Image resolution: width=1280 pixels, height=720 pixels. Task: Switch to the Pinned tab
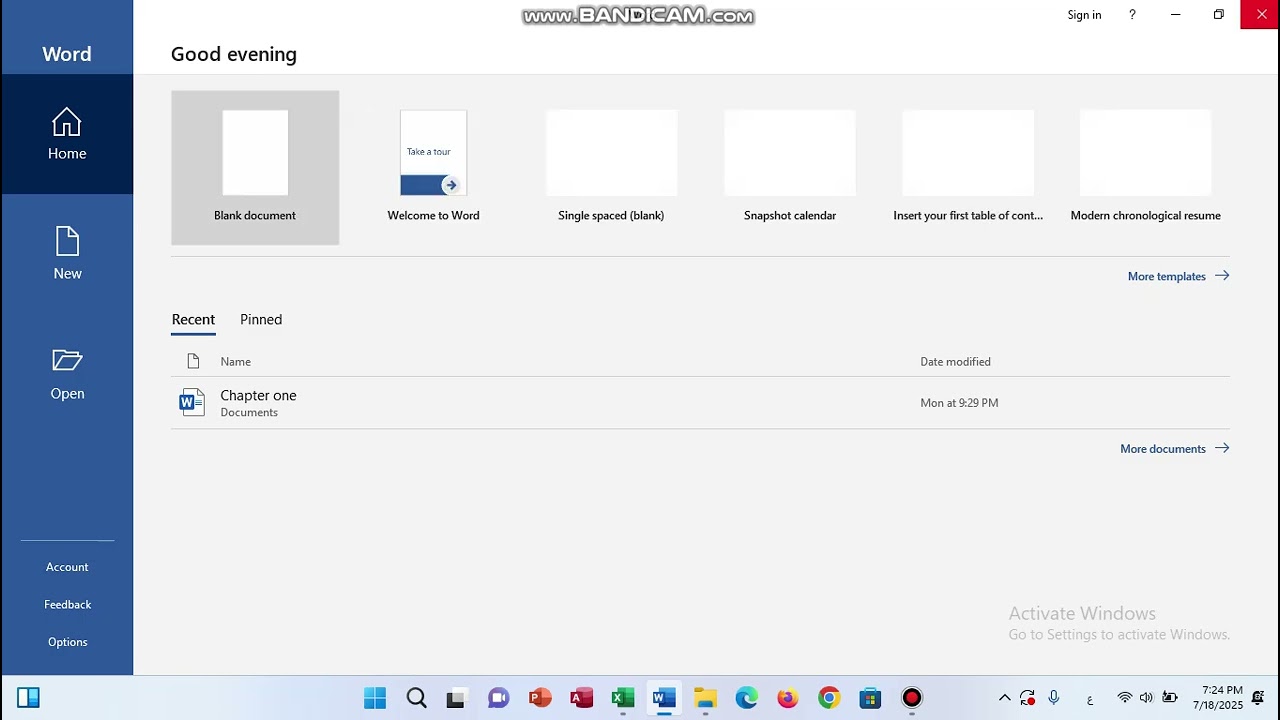261,320
